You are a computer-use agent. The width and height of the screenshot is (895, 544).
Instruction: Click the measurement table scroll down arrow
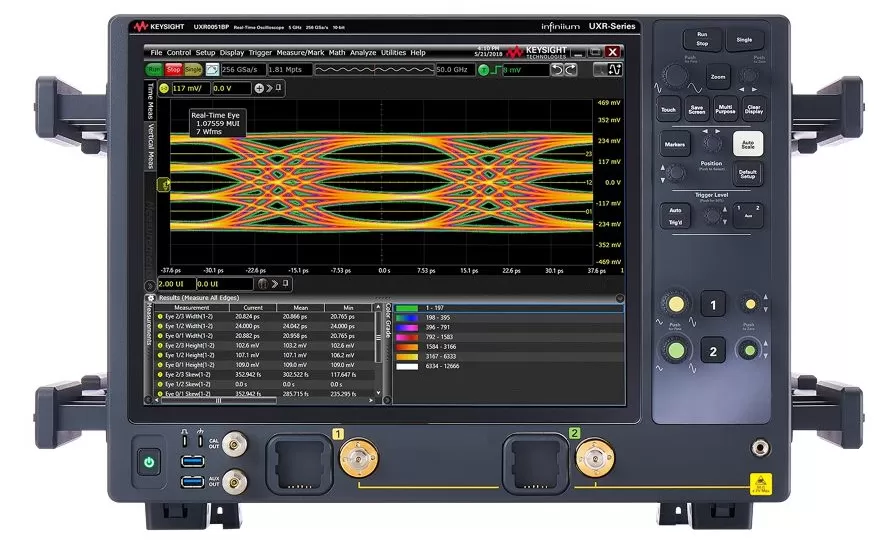(377, 393)
